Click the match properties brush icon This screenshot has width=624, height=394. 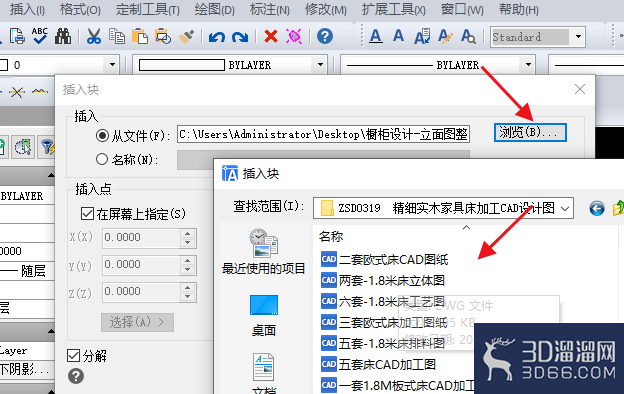pos(186,36)
